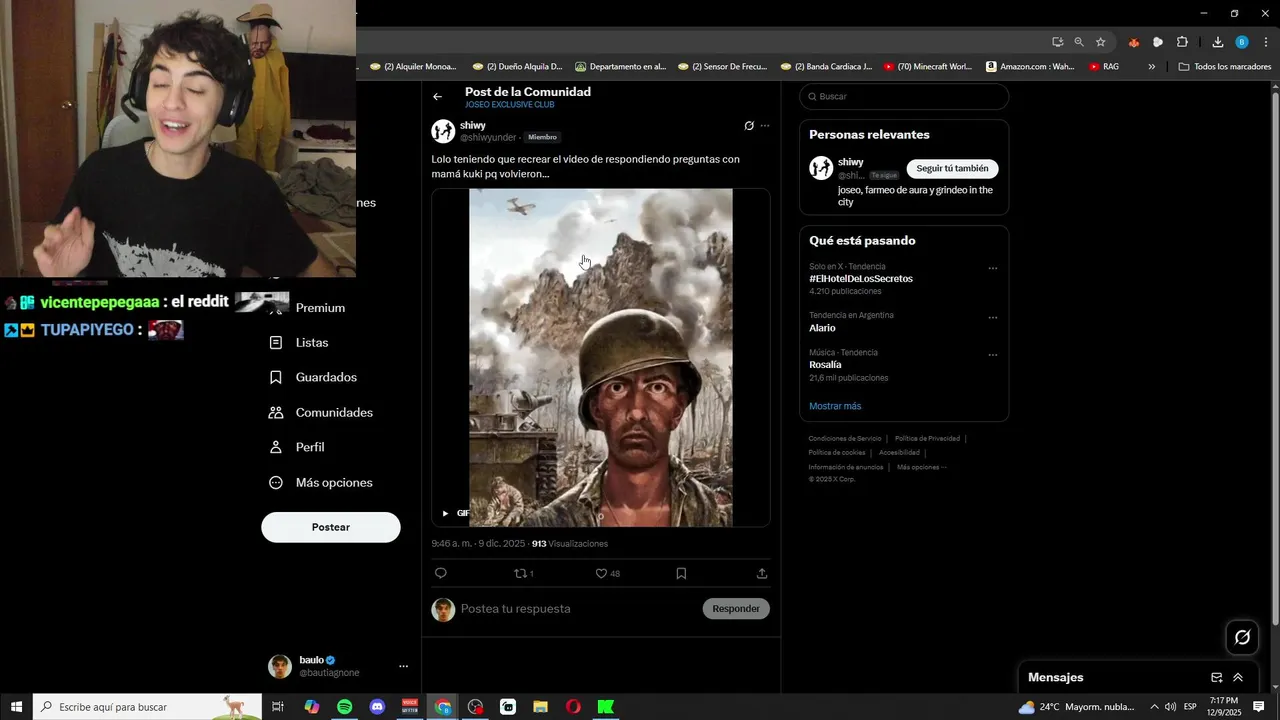Open Chrome profile avatar B
This screenshot has height=720, width=1280.
click(1242, 42)
